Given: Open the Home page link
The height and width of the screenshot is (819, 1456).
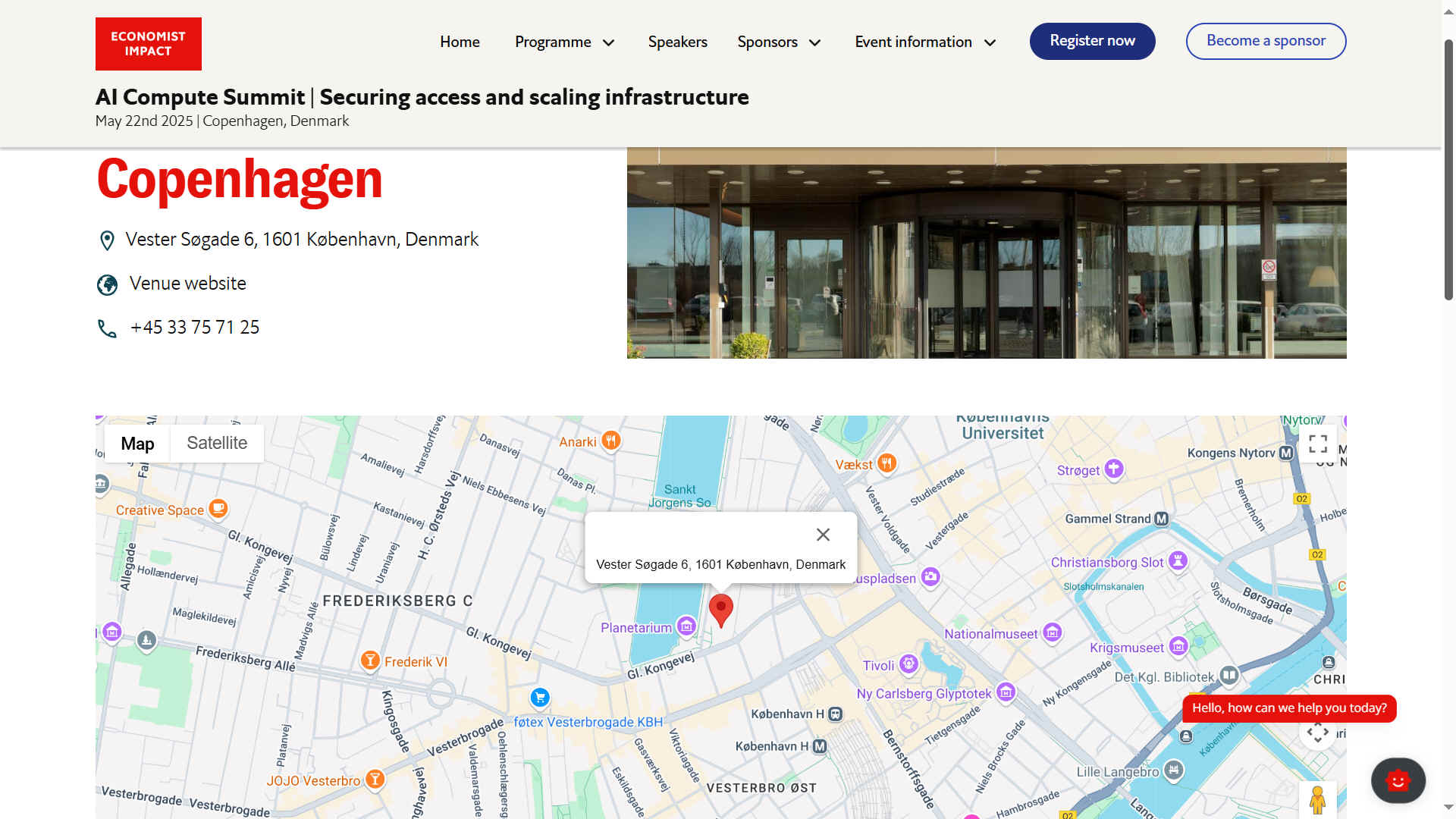Looking at the screenshot, I should click(460, 42).
